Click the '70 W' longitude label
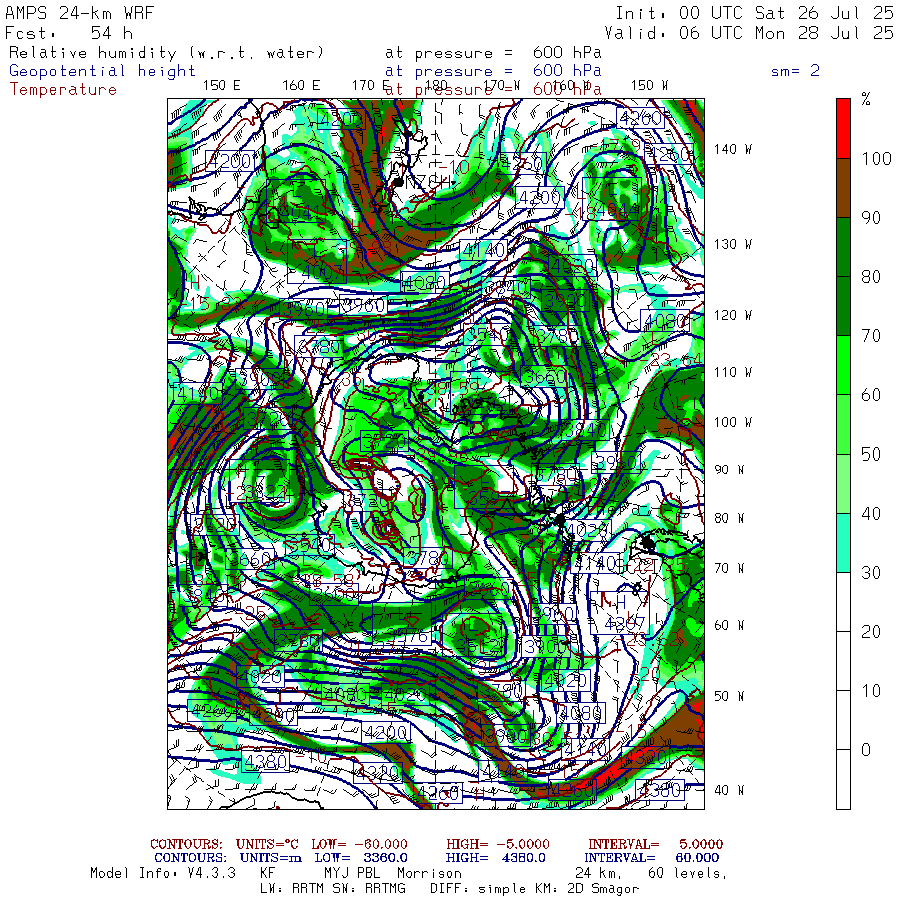This screenshot has height=900, width=900. pos(729,568)
